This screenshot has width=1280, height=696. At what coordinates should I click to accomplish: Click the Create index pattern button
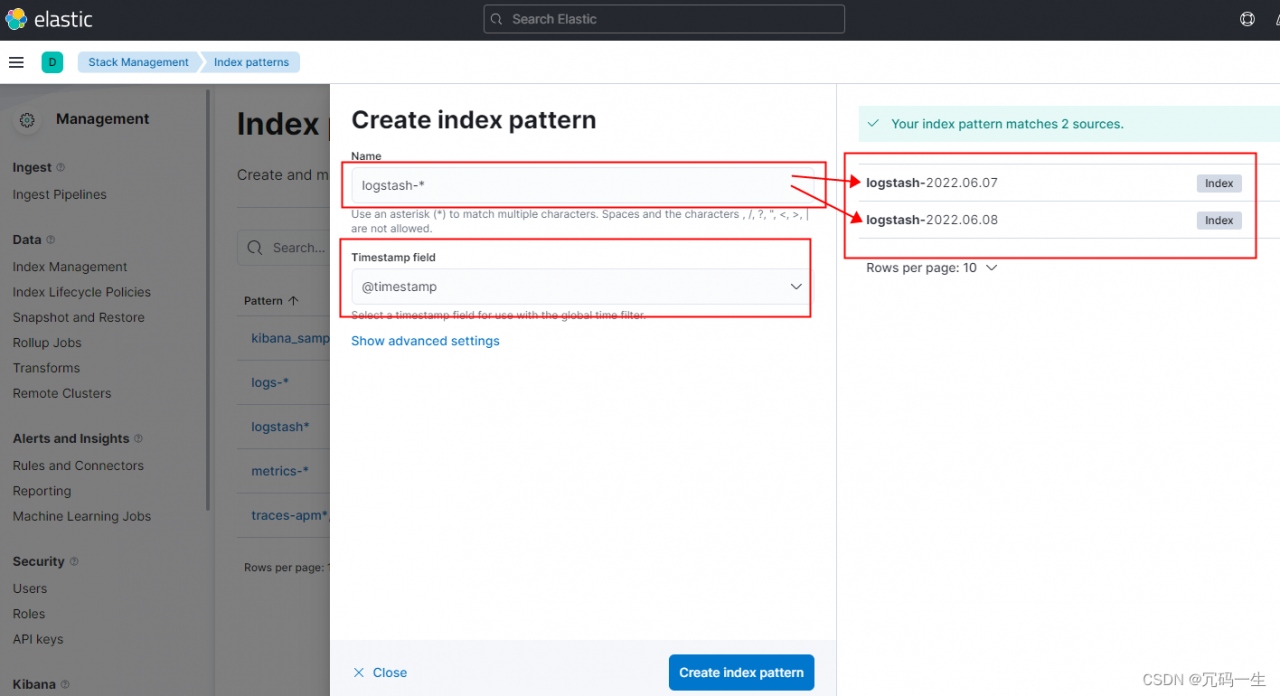[x=741, y=673]
